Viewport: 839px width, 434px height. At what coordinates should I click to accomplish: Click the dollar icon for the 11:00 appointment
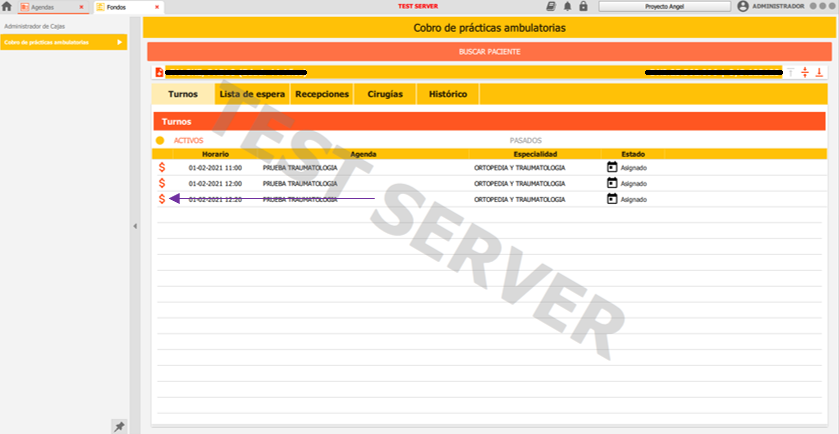pos(162,168)
